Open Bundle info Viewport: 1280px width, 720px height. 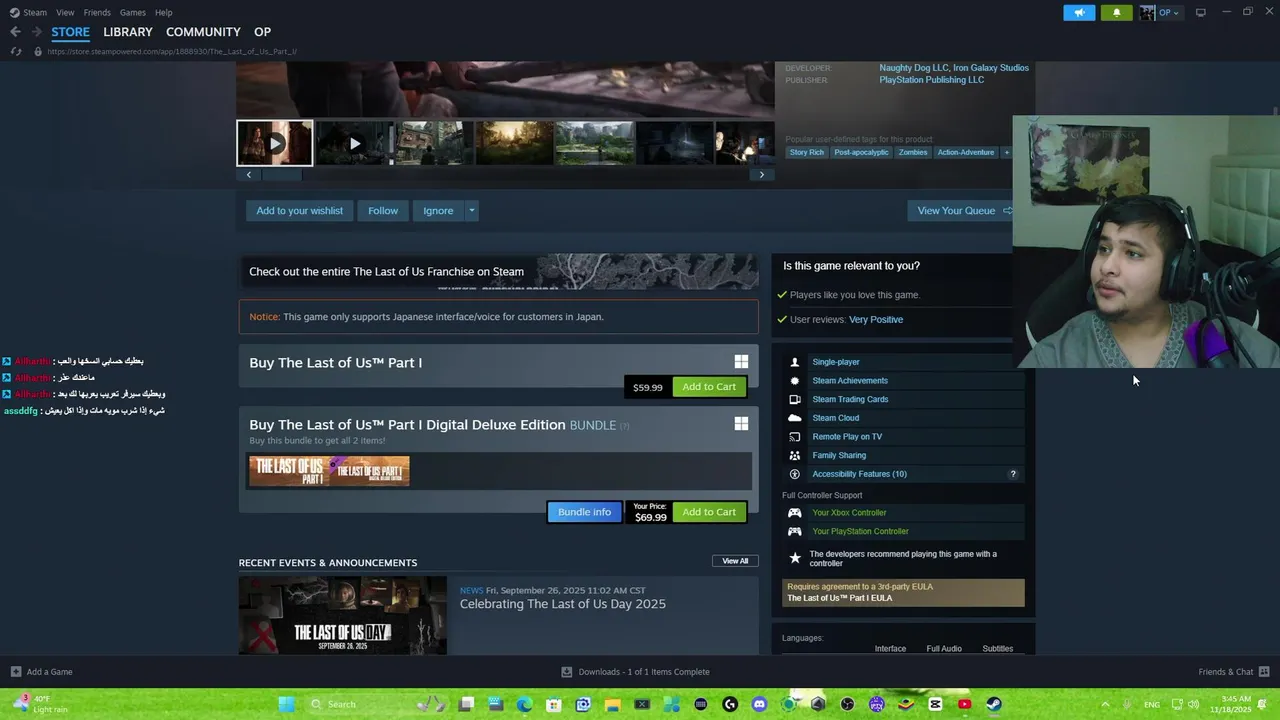[584, 512]
